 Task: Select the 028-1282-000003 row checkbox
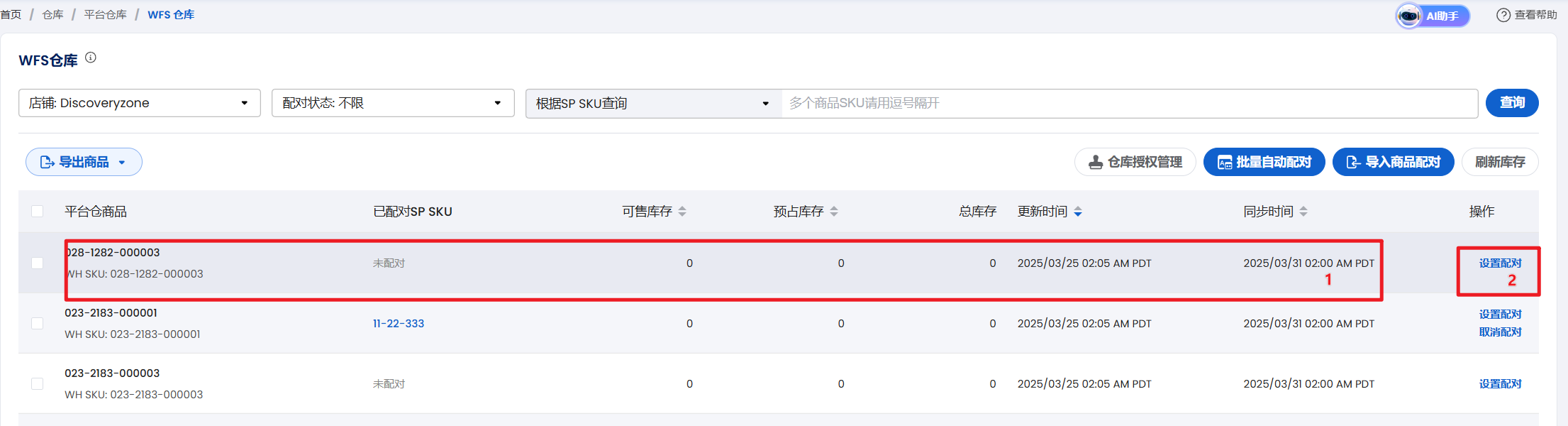[x=38, y=263]
